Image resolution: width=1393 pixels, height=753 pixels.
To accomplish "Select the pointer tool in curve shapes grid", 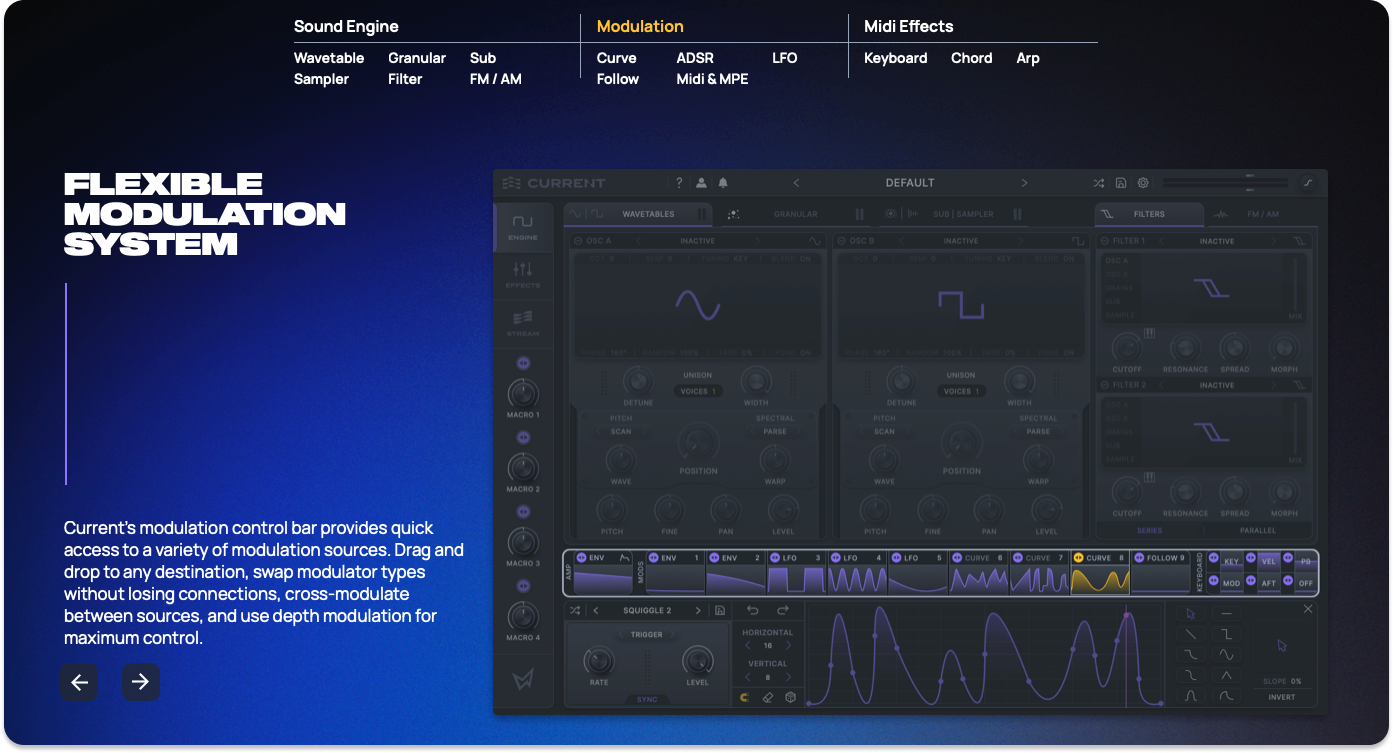I will point(1190,613).
